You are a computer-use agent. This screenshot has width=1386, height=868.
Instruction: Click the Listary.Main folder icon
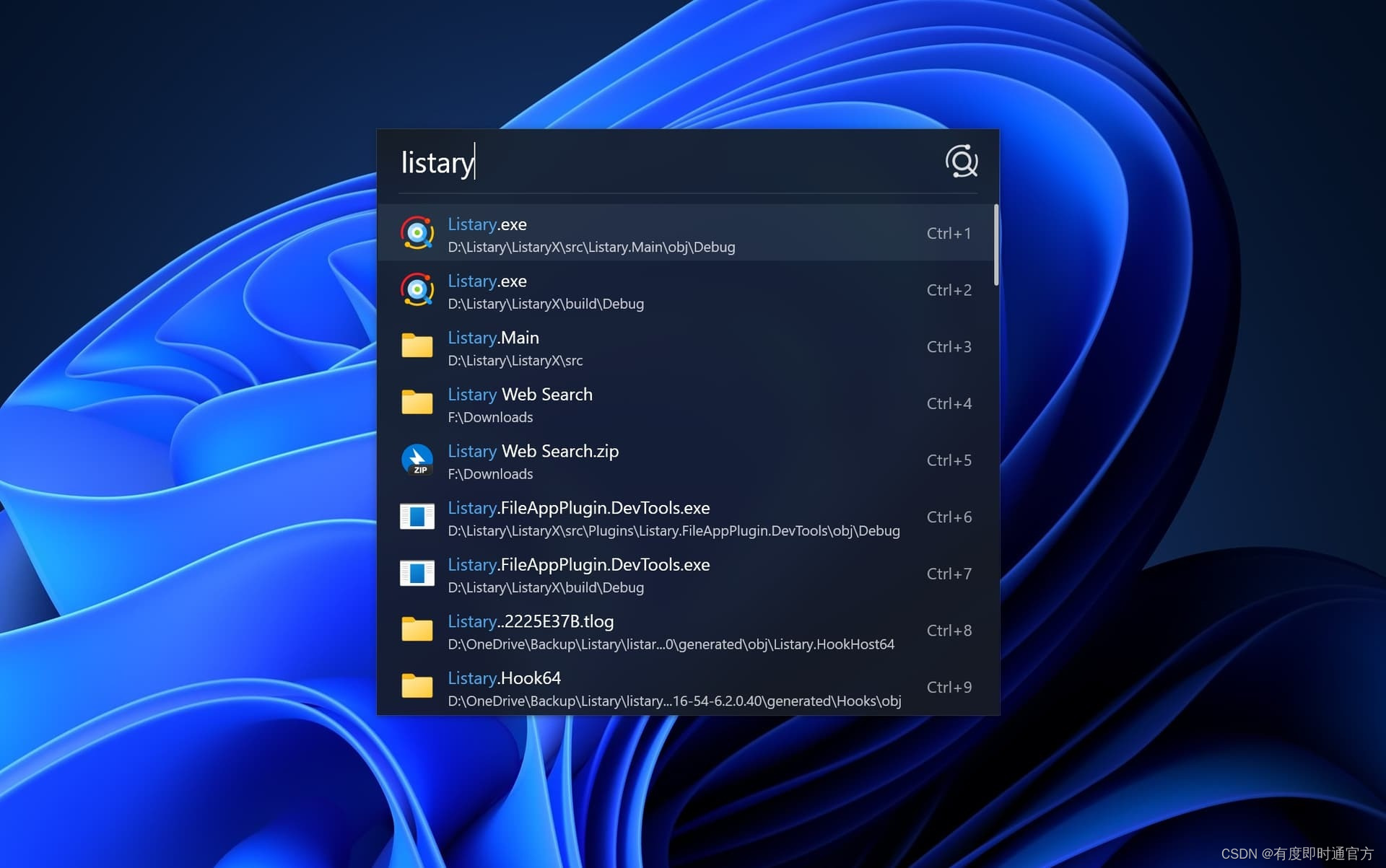coord(417,346)
